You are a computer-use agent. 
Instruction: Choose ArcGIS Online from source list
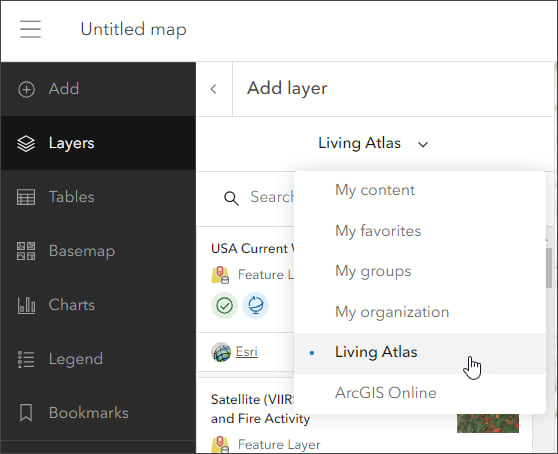click(x=420, y=393)
